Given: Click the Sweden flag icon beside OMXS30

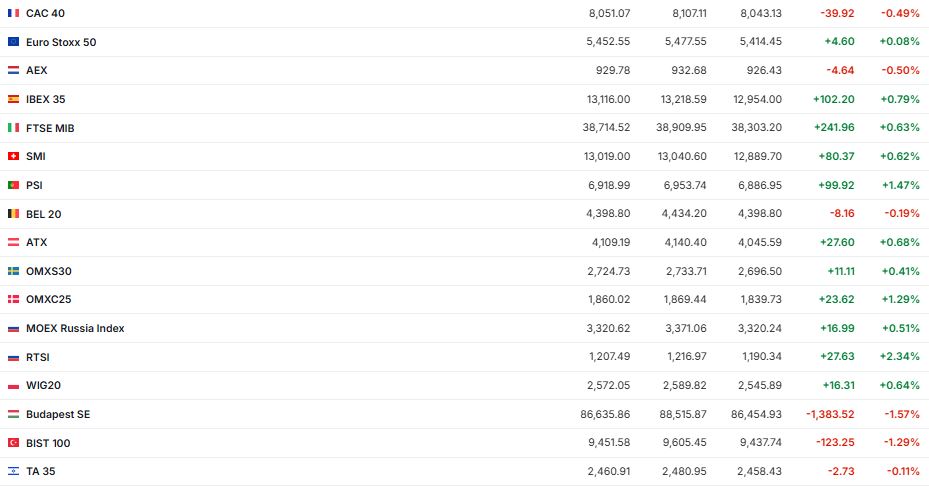Looking at the screenshot, I should (x=13, y=271).
